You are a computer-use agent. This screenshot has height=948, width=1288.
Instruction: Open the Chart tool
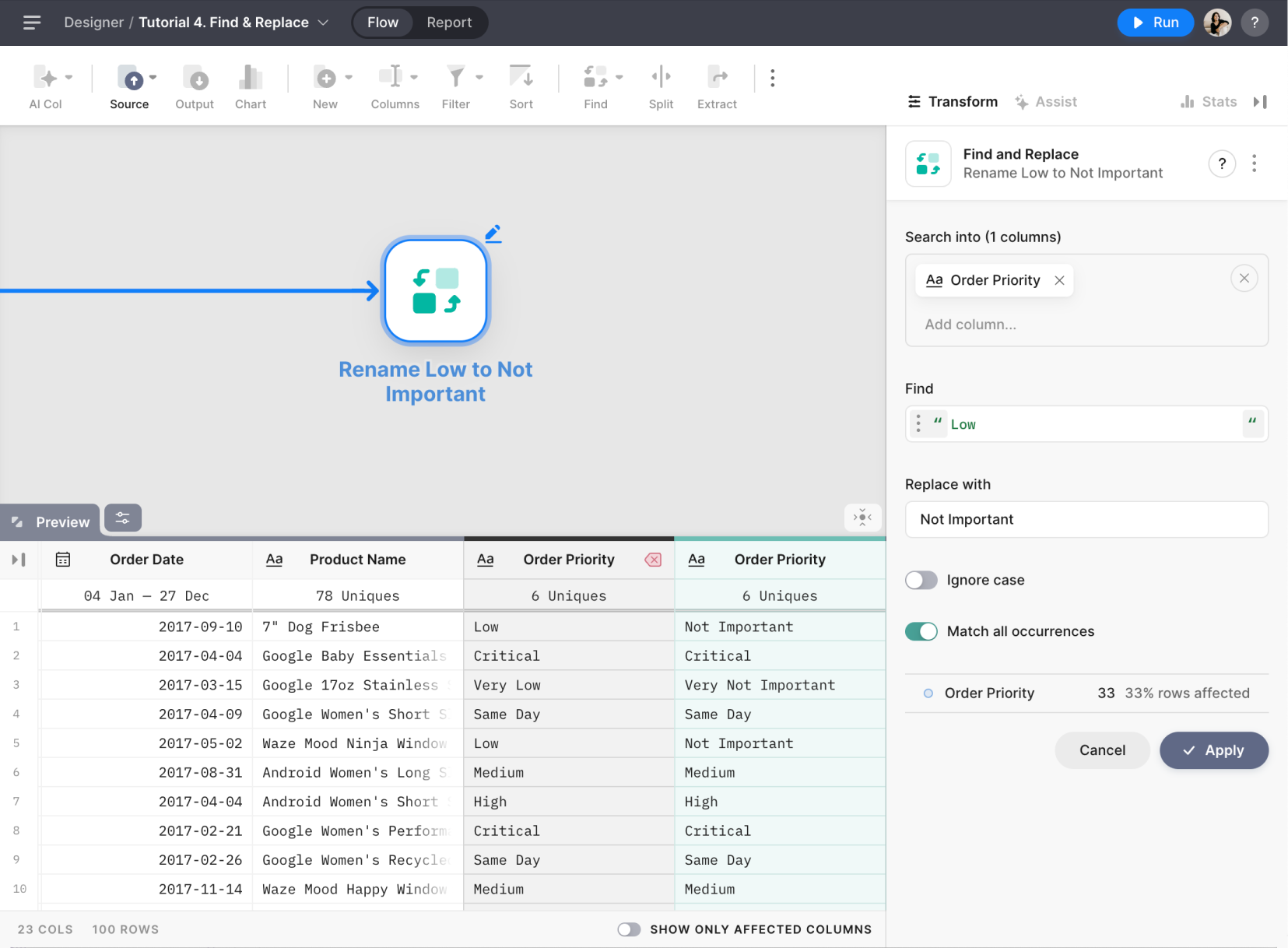pos(250,78)
